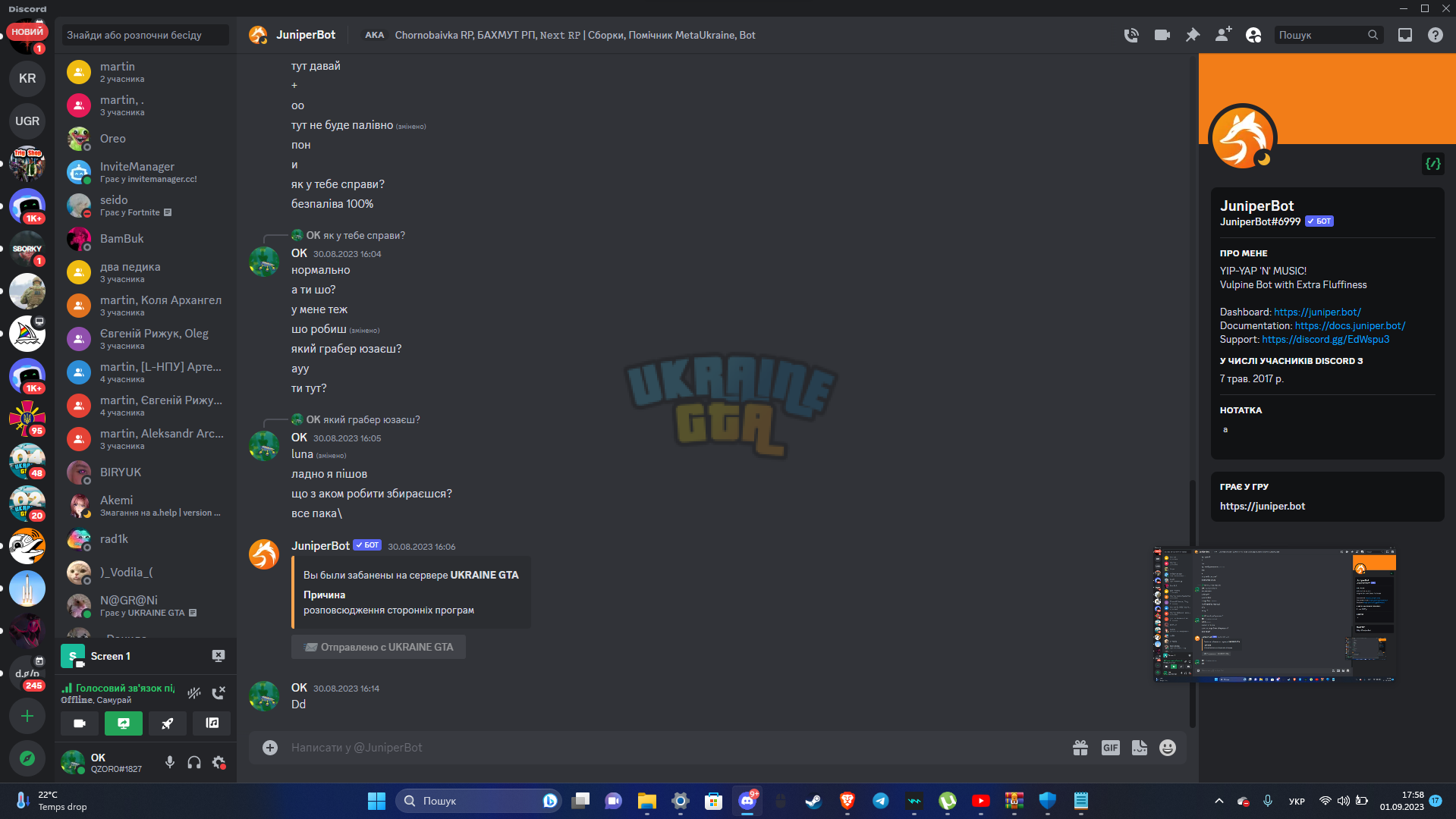Explore discoverable servers compass icon
1456x819 pixels.
pyautogui.click(x=27, y=758)
